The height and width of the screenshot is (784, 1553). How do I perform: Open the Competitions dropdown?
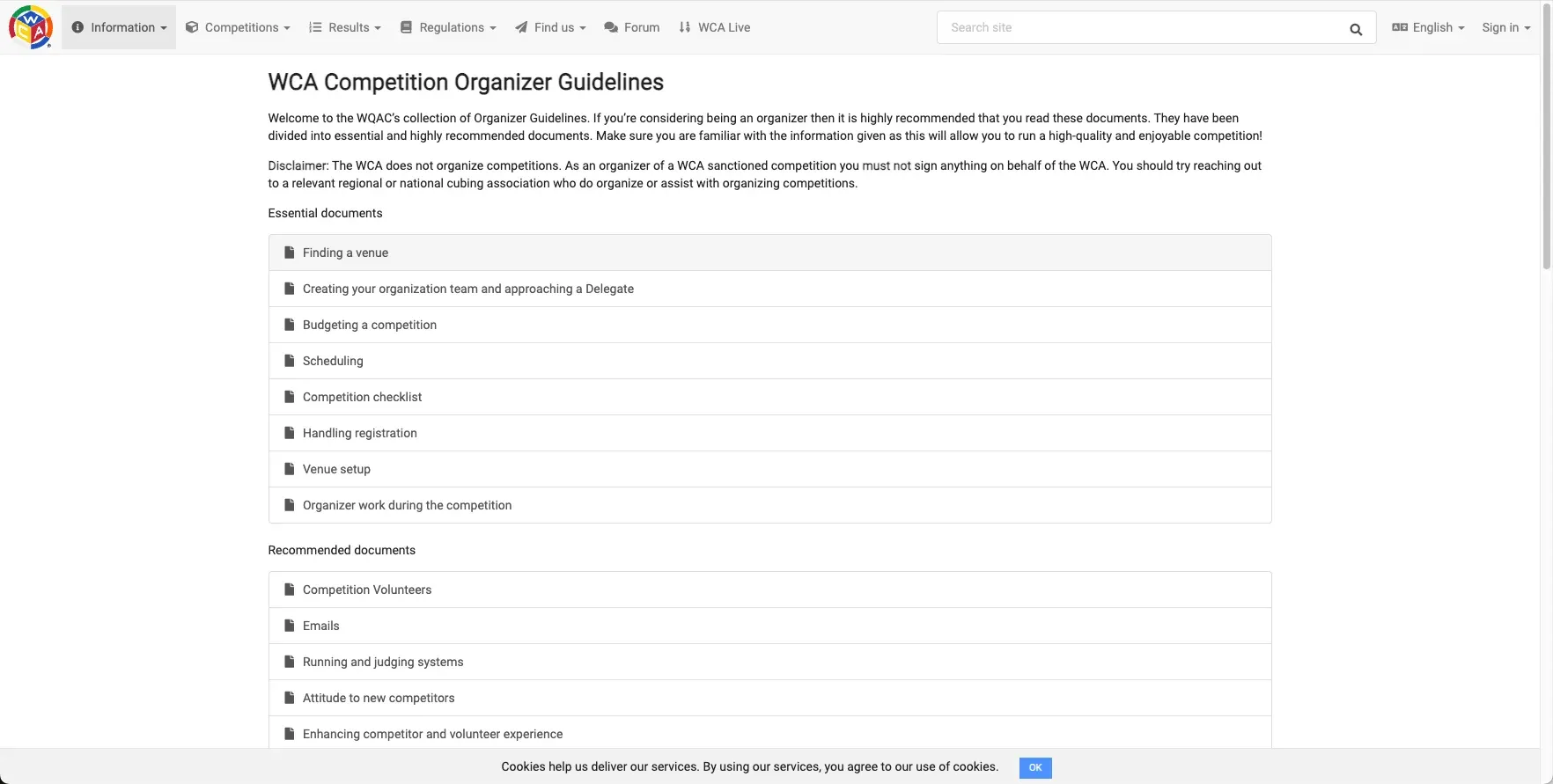pos(238,27)
